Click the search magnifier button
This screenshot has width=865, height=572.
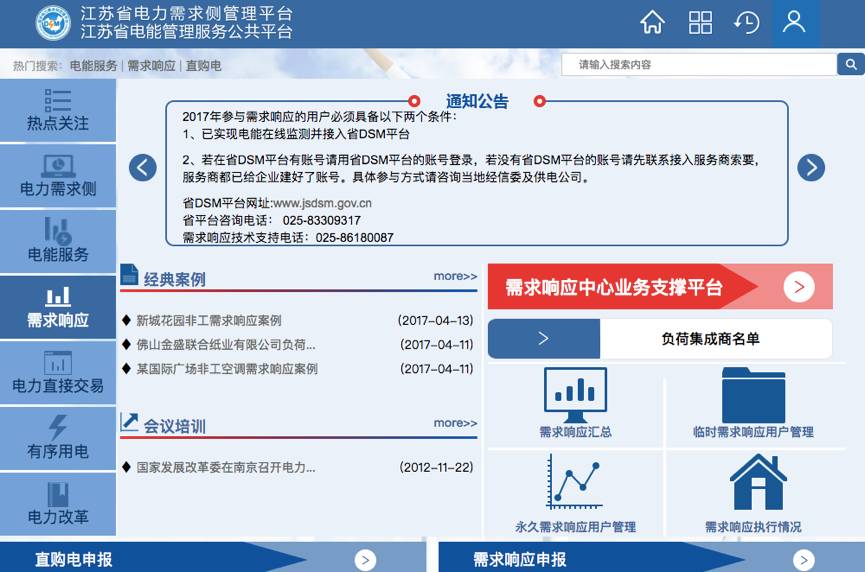pos(850,65)
